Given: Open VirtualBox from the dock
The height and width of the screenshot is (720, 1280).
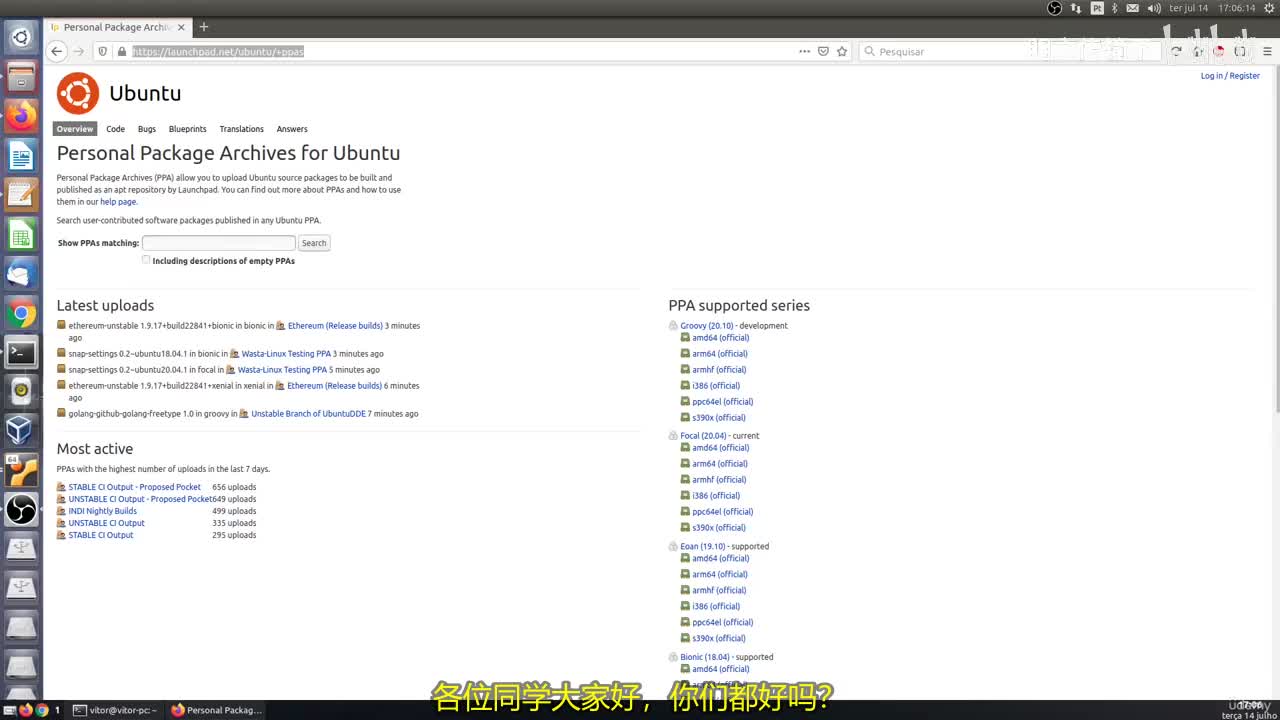Looking at the screenshot, I should tap(21, 431).
